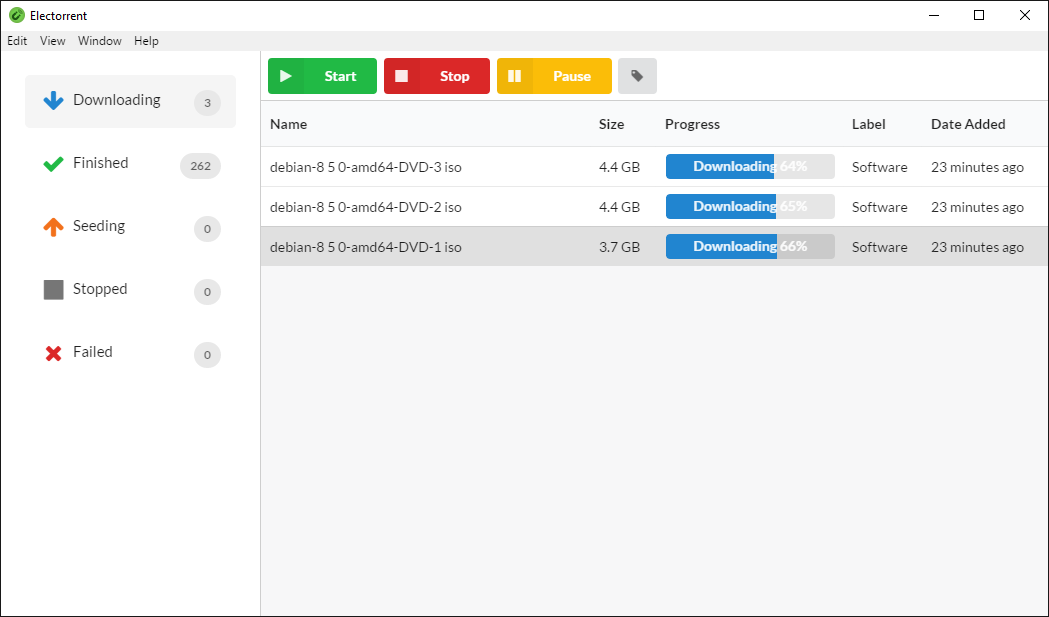Click the green Finished checkmark icon

click(54, 164)
